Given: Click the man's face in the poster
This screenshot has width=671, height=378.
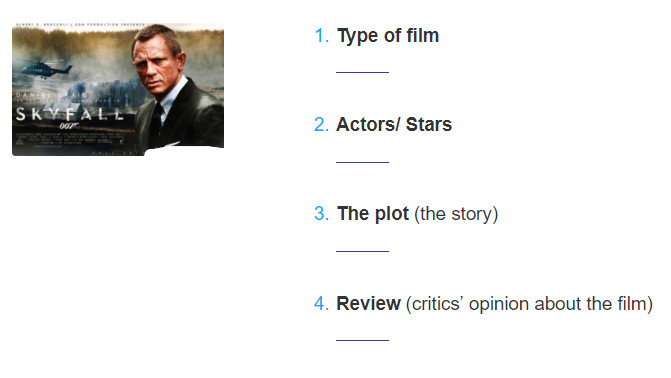Looking at the screenshot, I should coord(156,64).
